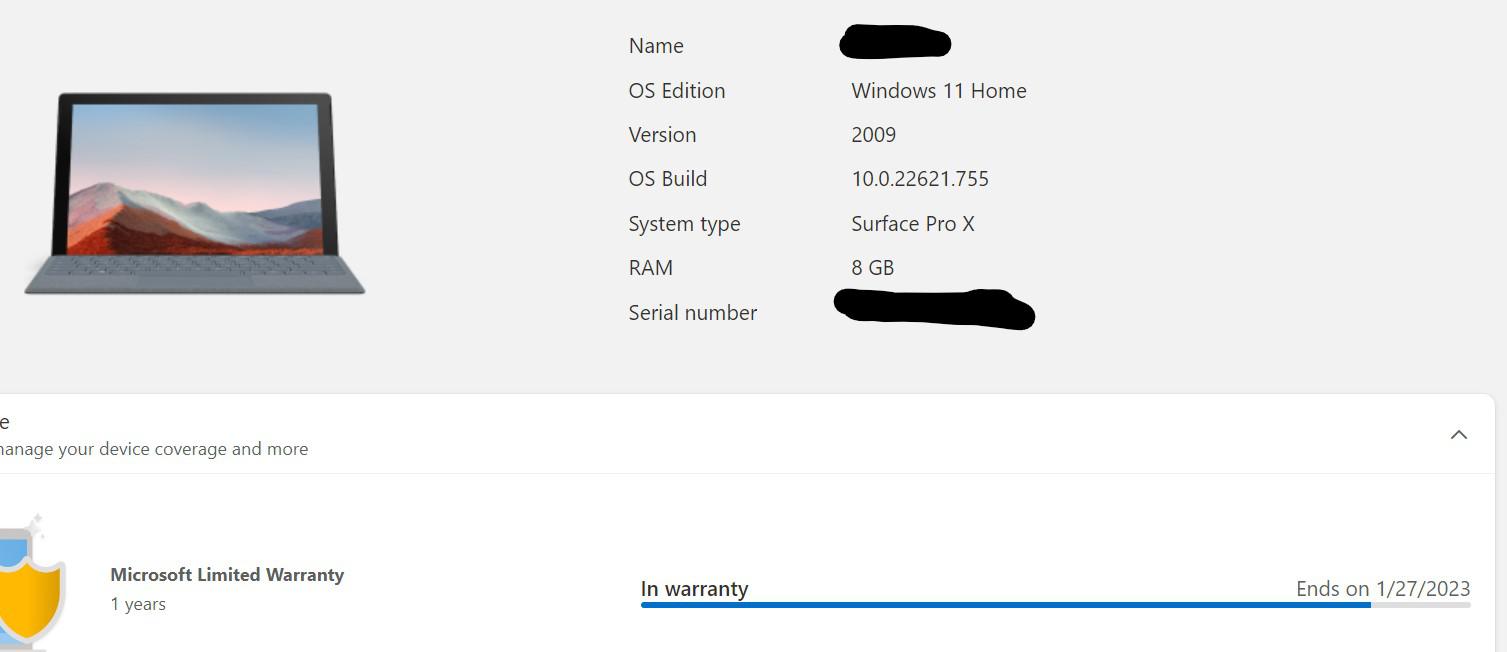
Task: Click the 8 GB RAM value
Action: click(873, 268)
